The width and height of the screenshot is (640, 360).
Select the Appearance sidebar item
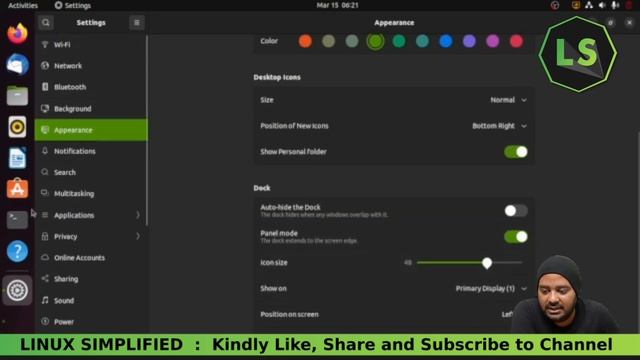coord(91,130)
